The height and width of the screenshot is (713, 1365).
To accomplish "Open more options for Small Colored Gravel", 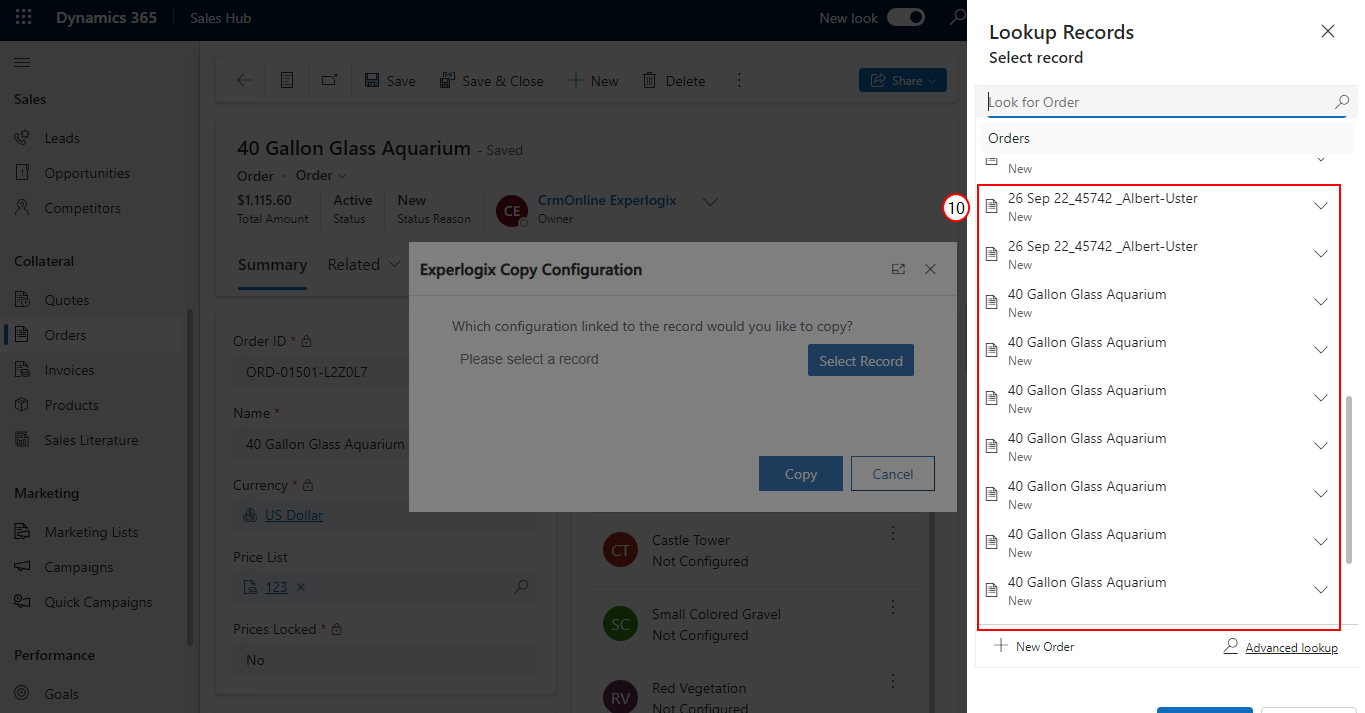I will [x=894, y=607].
